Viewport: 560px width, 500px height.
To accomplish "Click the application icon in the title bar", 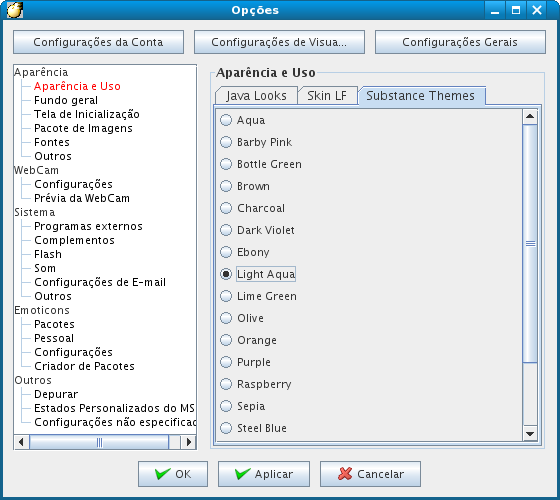I will pos(15,10).
